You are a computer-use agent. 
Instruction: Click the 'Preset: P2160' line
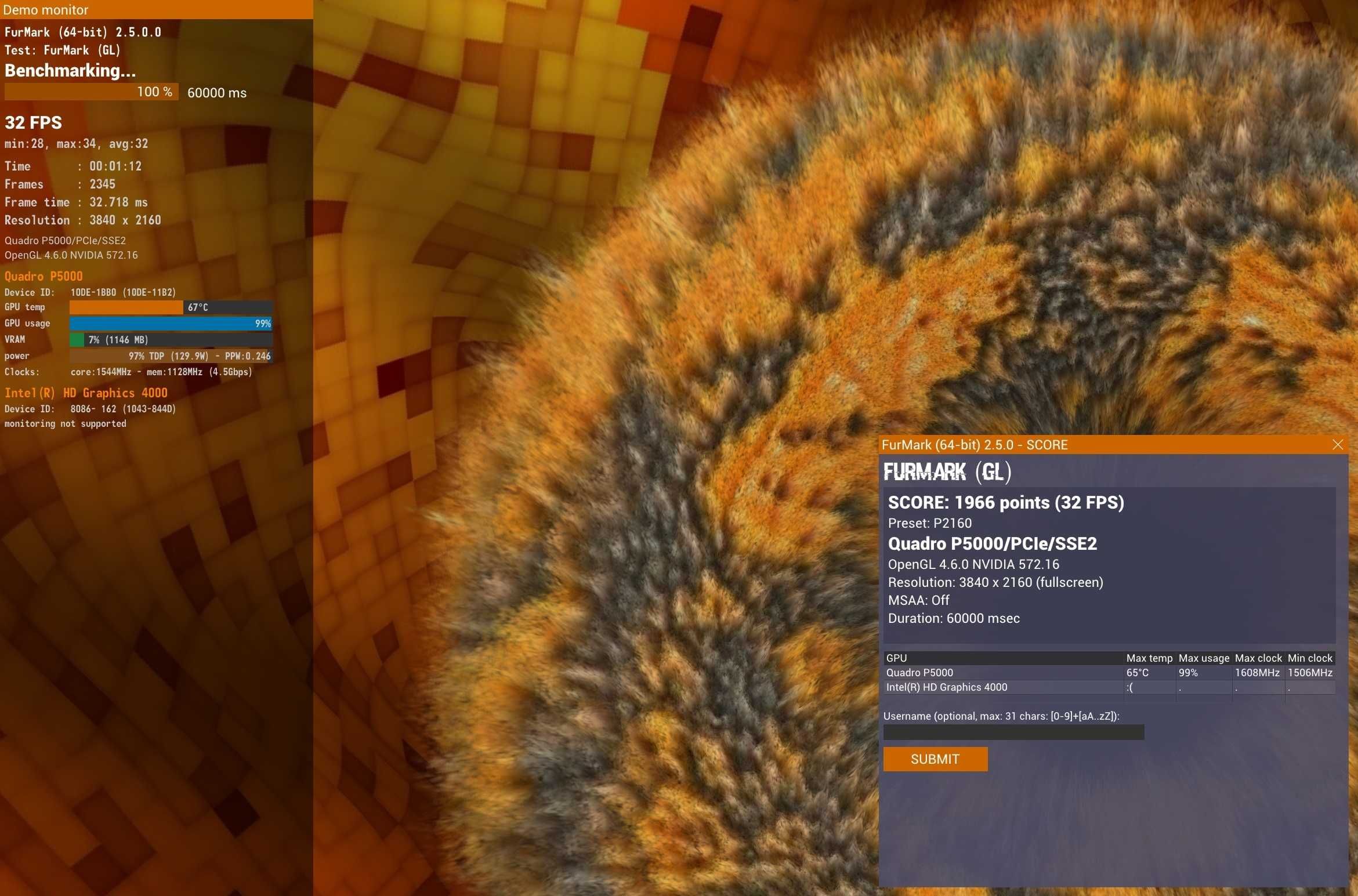pyautogui.click(x=930, y=523)
